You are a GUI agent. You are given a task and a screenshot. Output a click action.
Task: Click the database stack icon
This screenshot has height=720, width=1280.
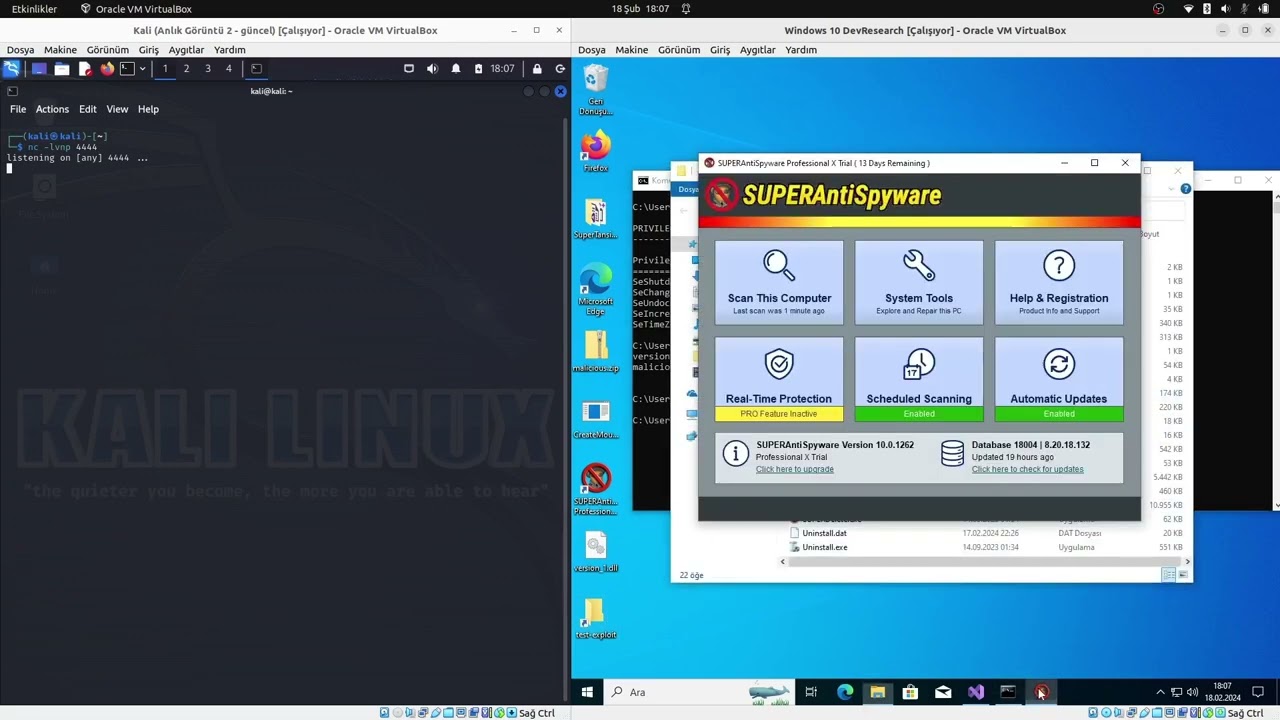pos(953,454)
